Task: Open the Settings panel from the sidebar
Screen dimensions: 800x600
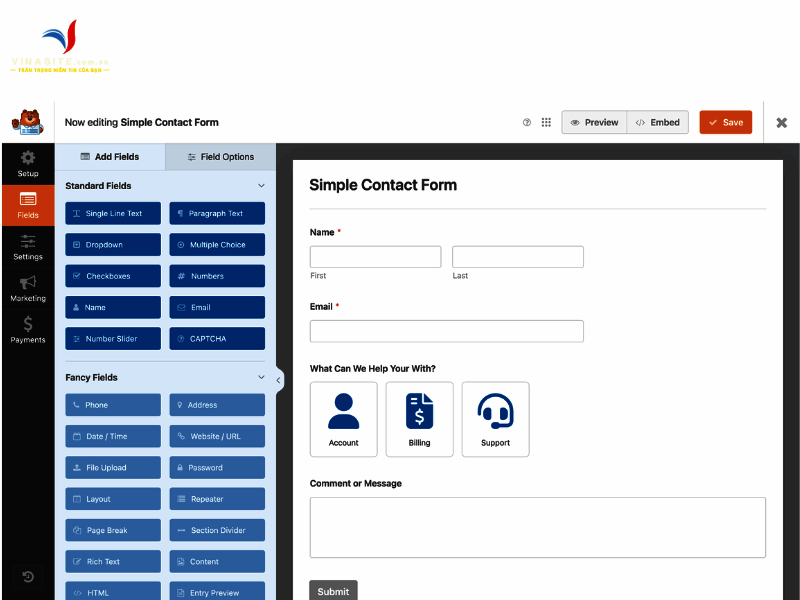Action: click(27, 248)
